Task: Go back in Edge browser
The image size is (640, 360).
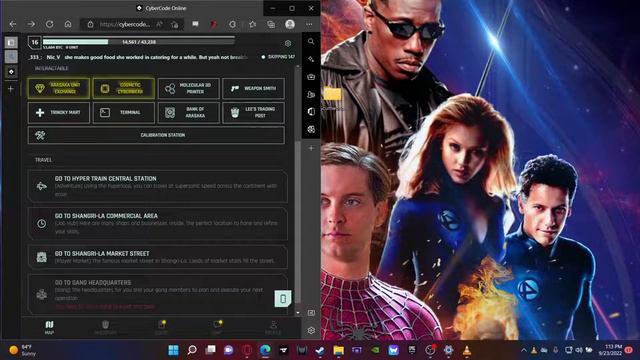Action: pos(13,24)
